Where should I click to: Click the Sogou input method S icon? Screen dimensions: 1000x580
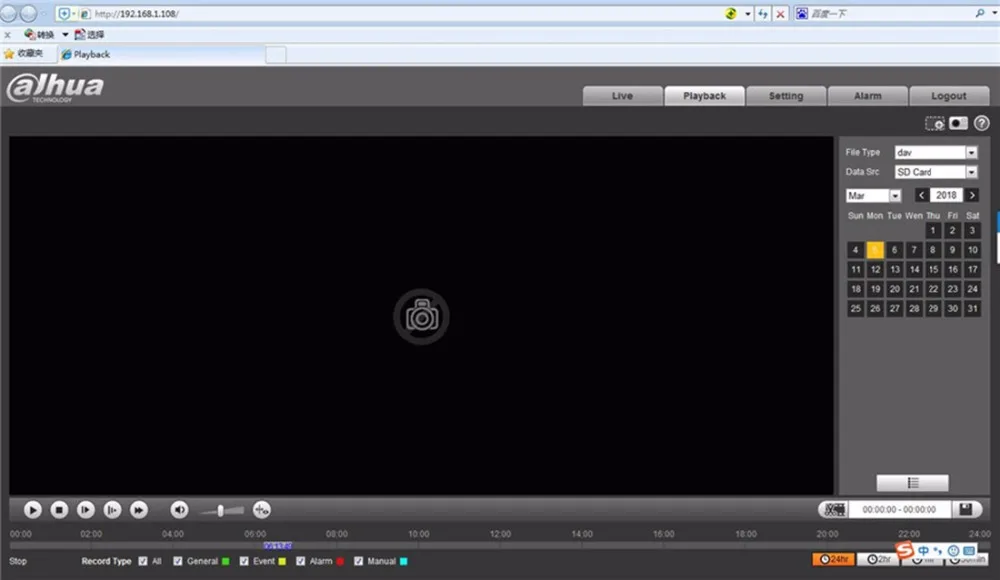tap(904, 549)
